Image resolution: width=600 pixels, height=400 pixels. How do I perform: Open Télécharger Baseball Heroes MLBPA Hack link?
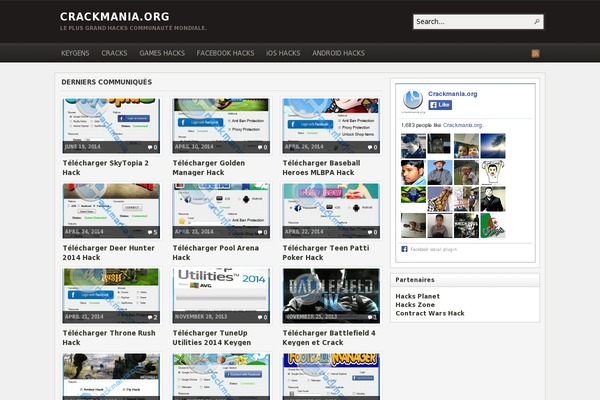point(321,168)
